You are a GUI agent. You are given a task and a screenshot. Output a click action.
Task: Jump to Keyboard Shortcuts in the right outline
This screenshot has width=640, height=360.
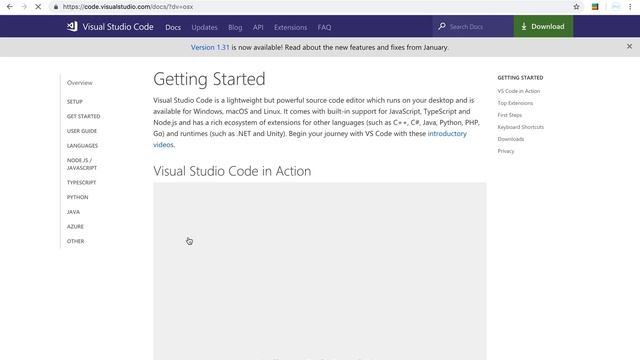click(x=520, y=127)
